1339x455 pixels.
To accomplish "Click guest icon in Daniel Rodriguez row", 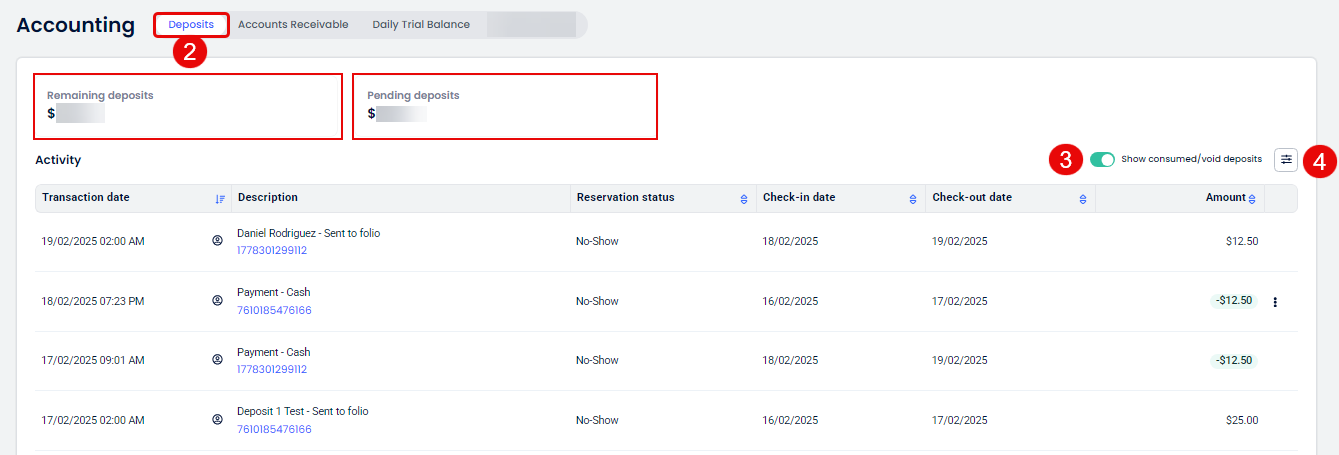I will 217,241.
